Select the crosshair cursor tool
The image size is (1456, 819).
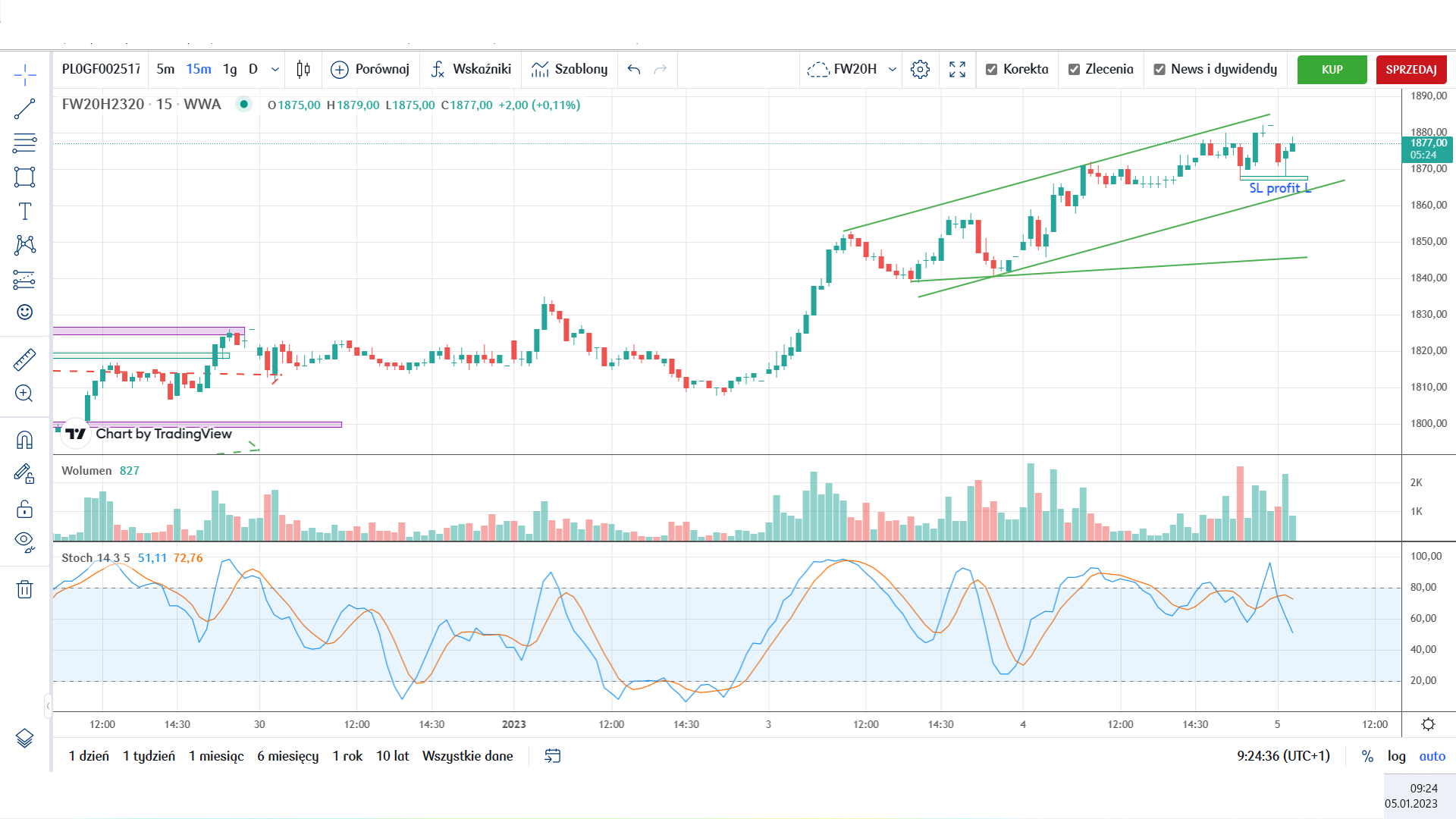[24, 75]
